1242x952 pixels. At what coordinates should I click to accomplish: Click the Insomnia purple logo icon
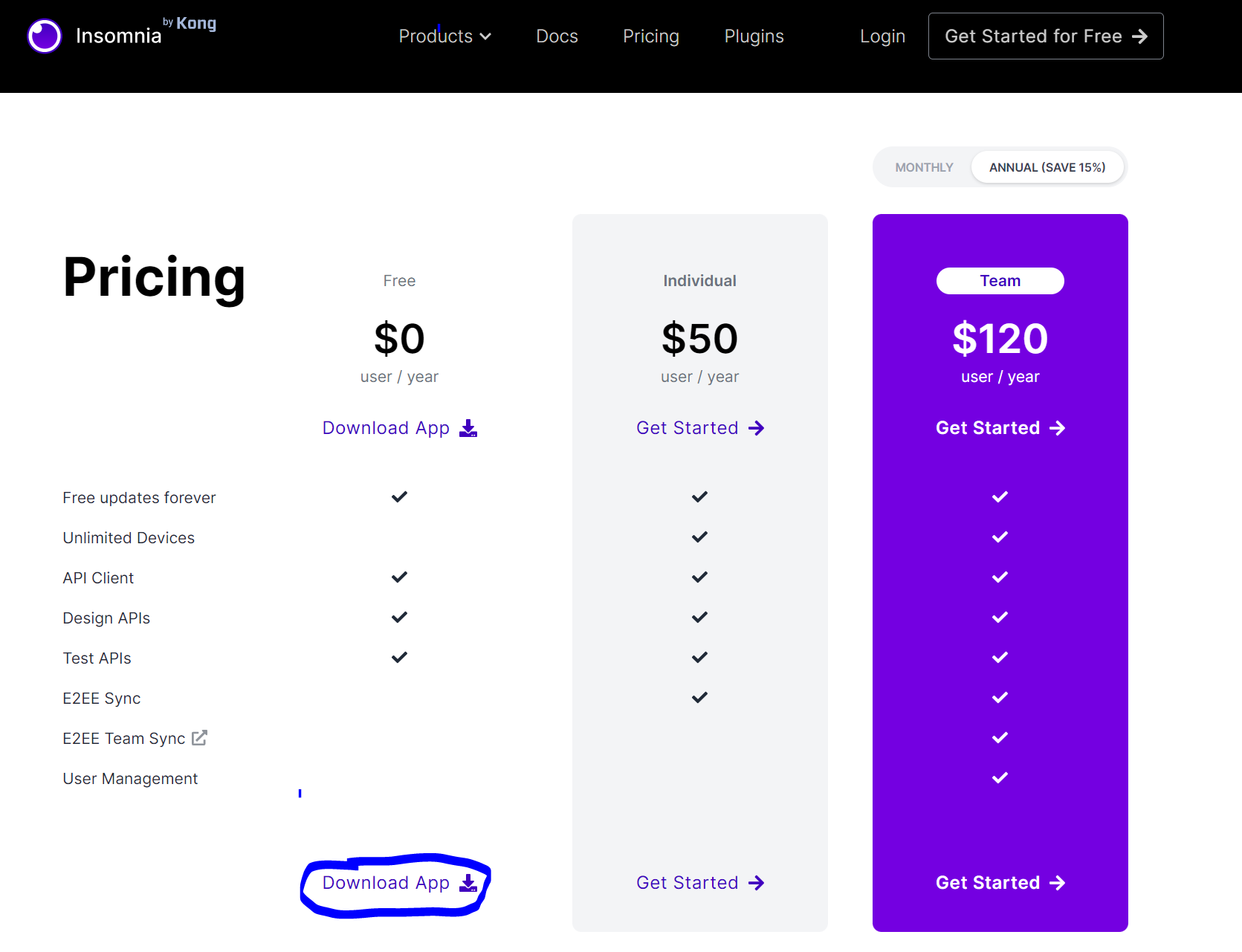point(45,36)
